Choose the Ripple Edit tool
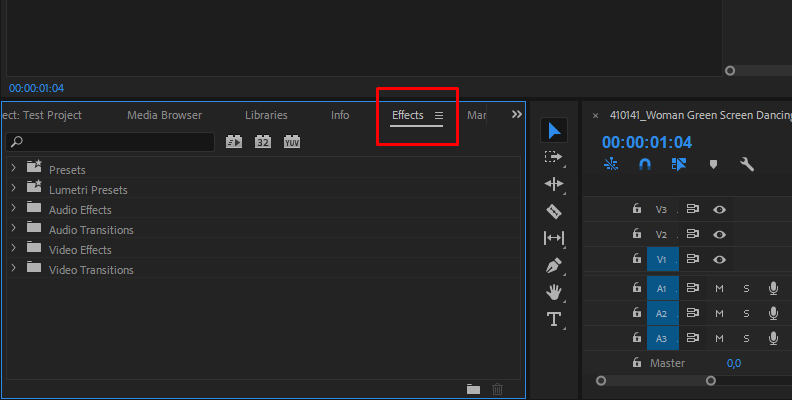 (554, 184)
